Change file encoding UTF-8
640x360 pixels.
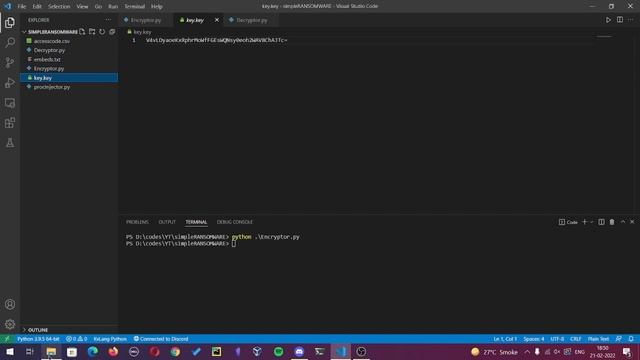(x=557, y=339)
